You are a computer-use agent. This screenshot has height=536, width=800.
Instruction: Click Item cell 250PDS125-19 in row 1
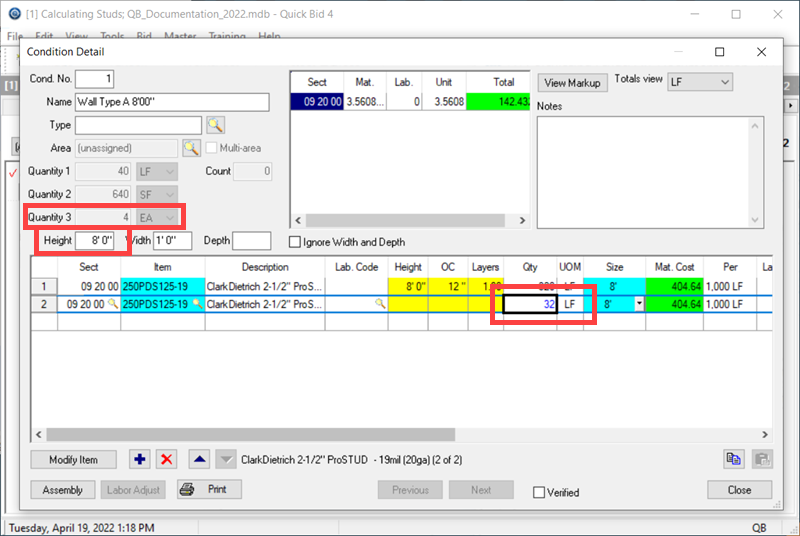[163, 286]
